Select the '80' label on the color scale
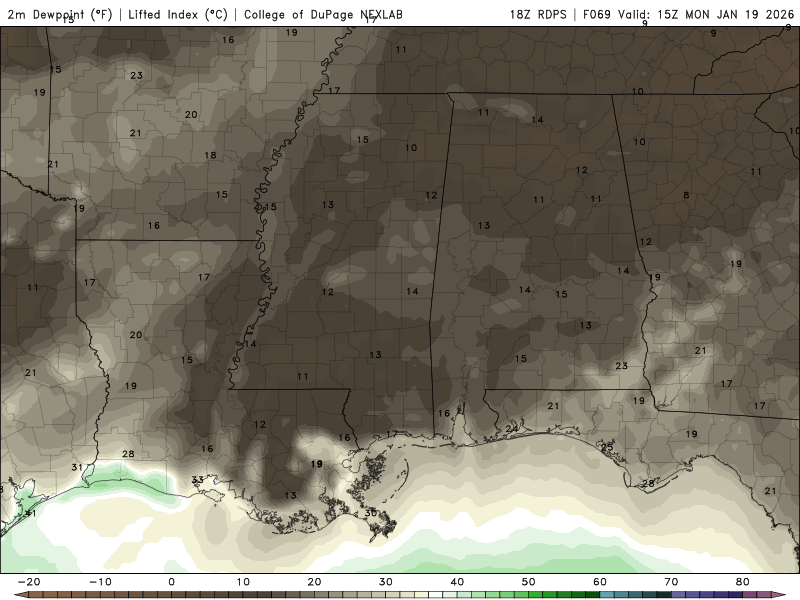Screen dimensions: 800x600 coord(743,582)
